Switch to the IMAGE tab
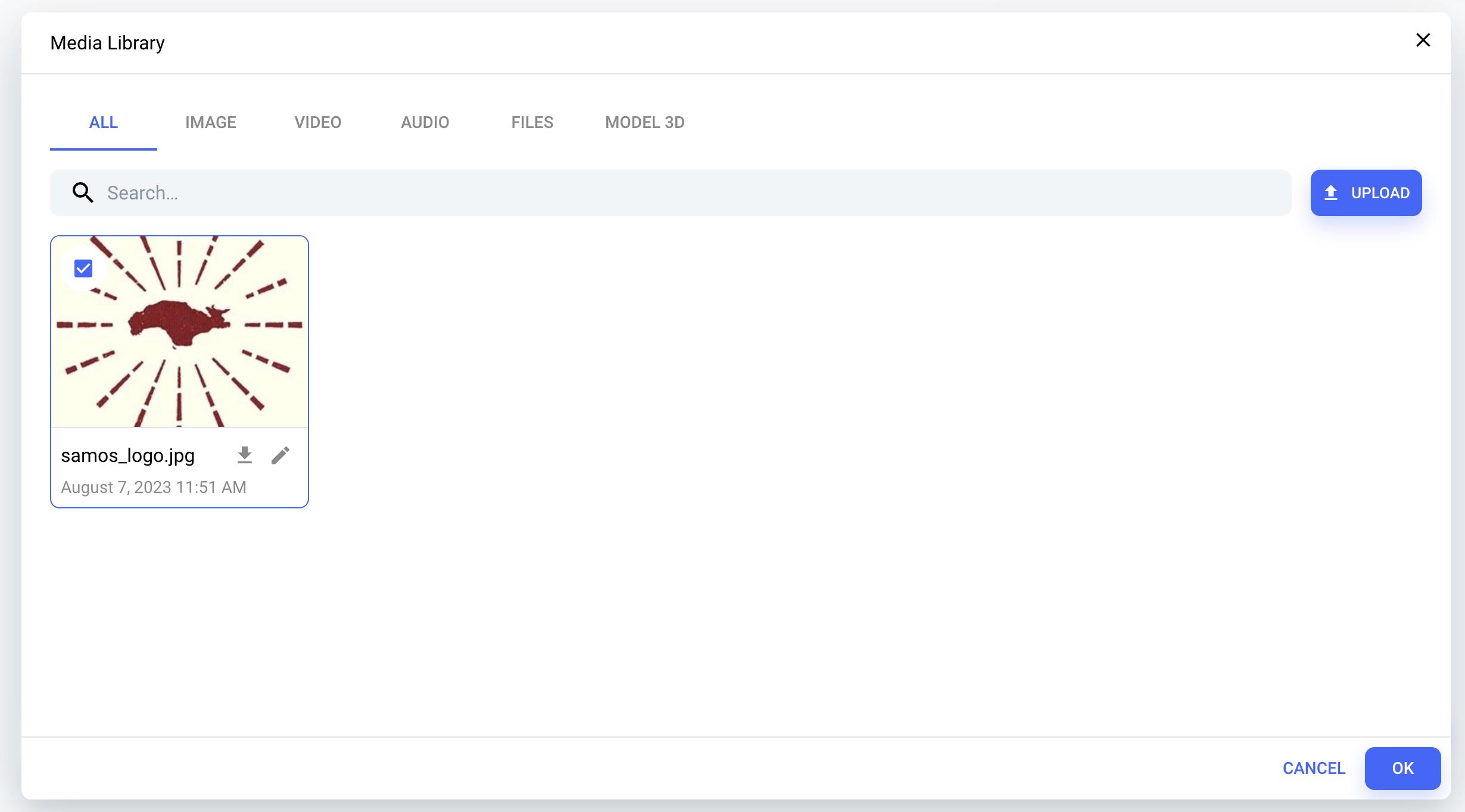This screenshot has width=1465, height=812. click(x=211, y=122)
